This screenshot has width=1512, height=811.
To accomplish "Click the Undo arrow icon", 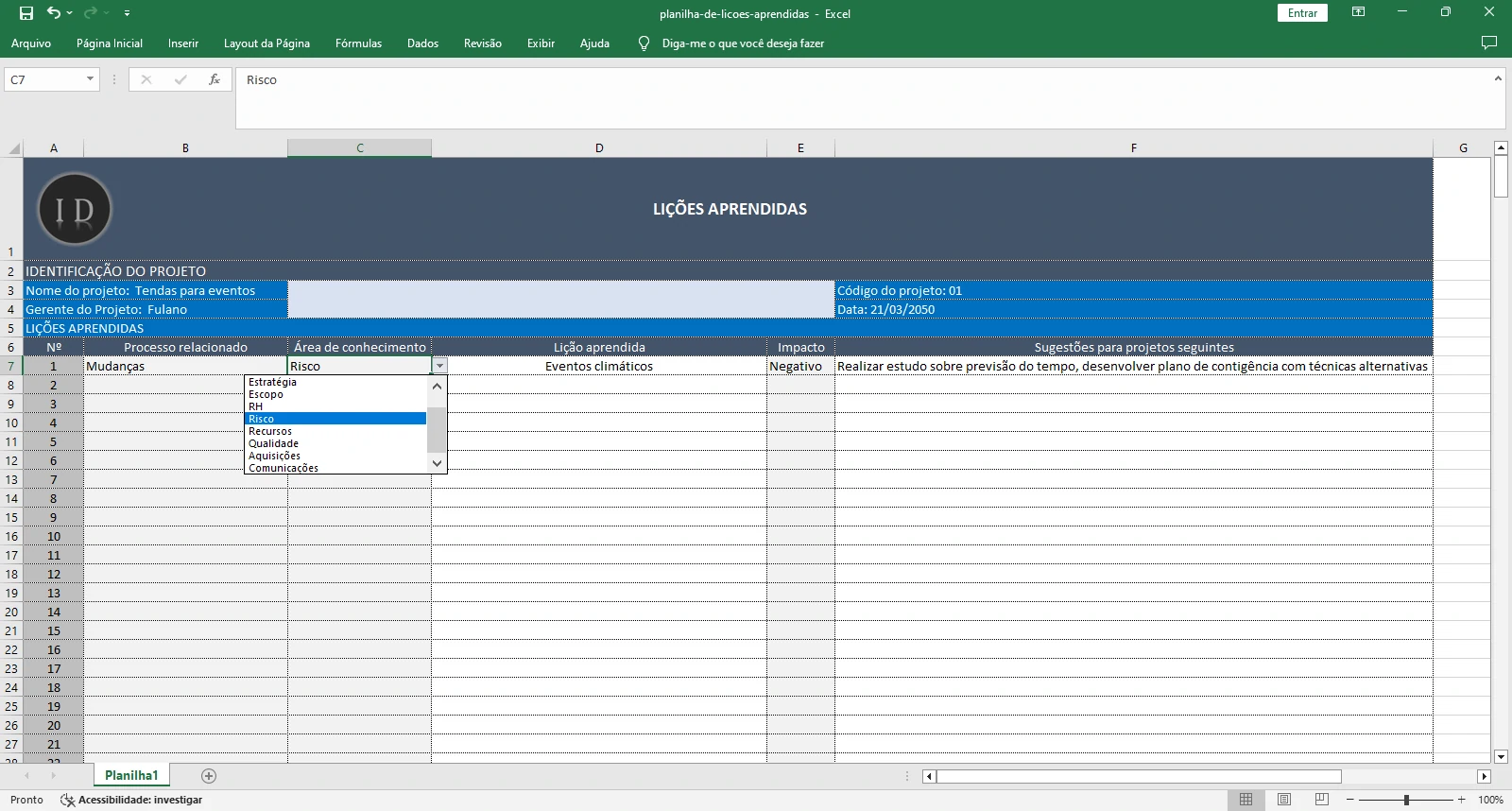I will (54, 13).
